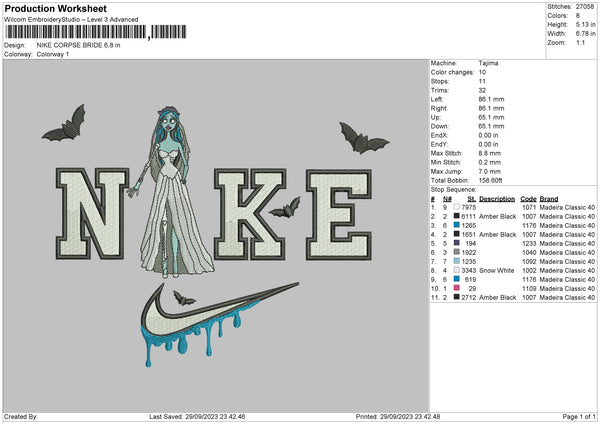The image size is (600, 424).
Task: Click the Production Worksheet title
Action: pos(56,8)
